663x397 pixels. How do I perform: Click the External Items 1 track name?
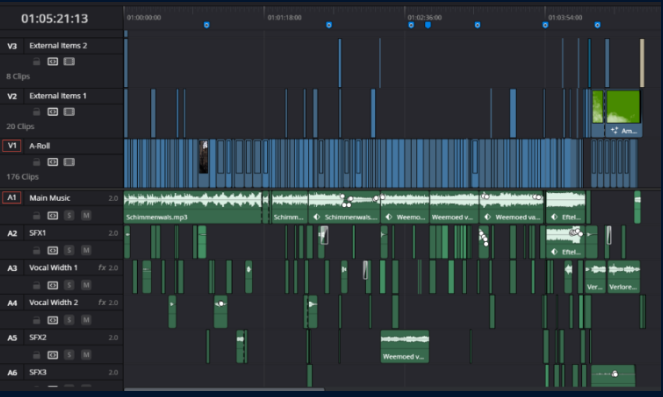click(58, 96)
